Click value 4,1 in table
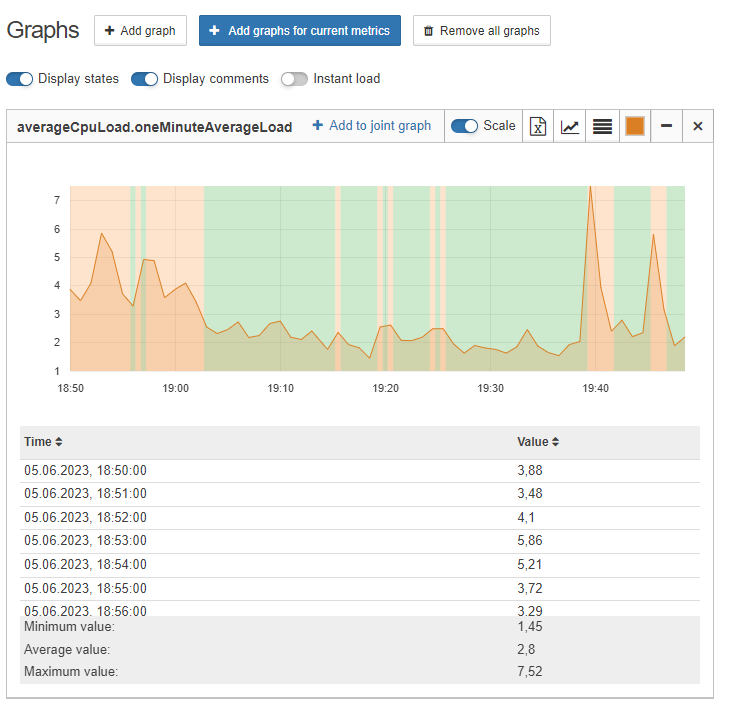729x703 pixels. pyautogui.click(x=526, y=517)
